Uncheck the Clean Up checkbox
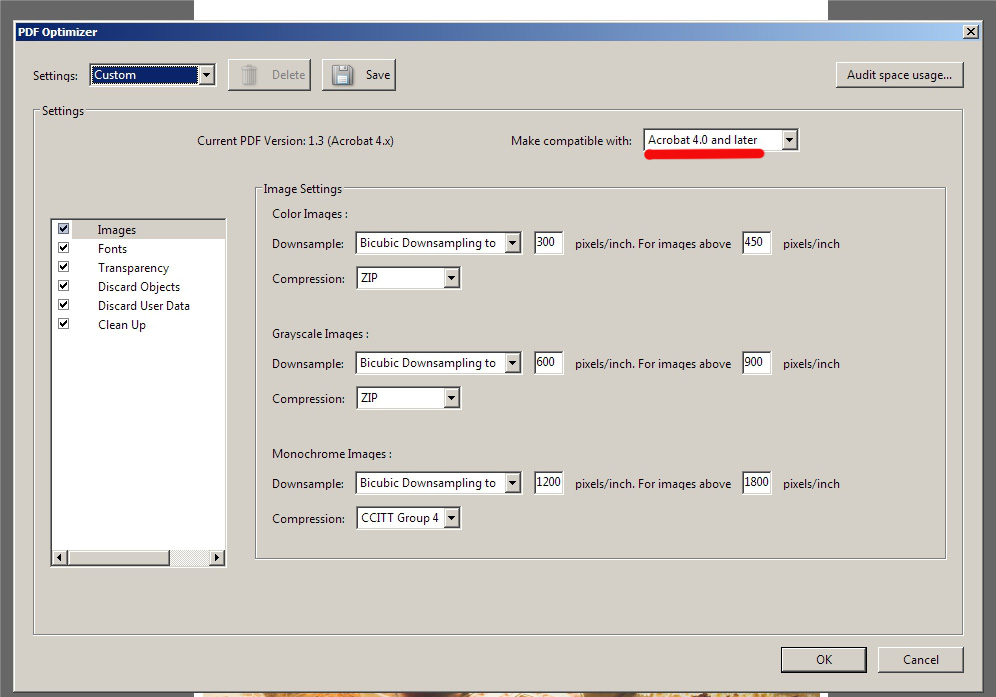The width and height of the screenshot is (996, 697). coord(64,324)
